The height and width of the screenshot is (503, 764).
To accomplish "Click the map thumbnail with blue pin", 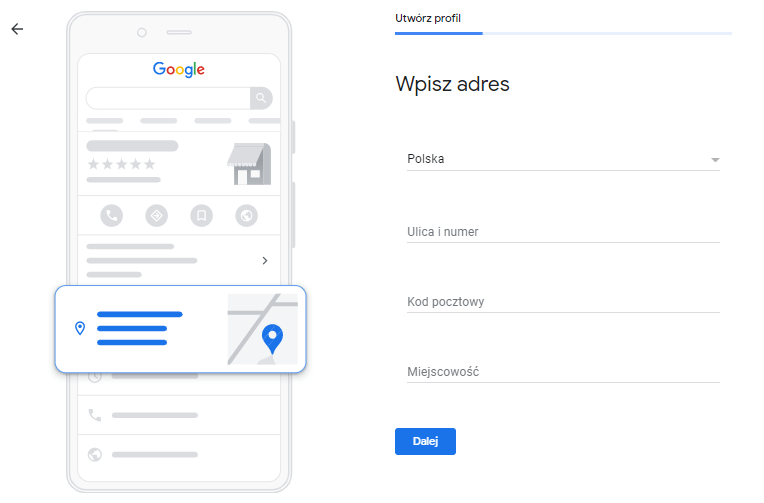I will [x=262, y=329].
